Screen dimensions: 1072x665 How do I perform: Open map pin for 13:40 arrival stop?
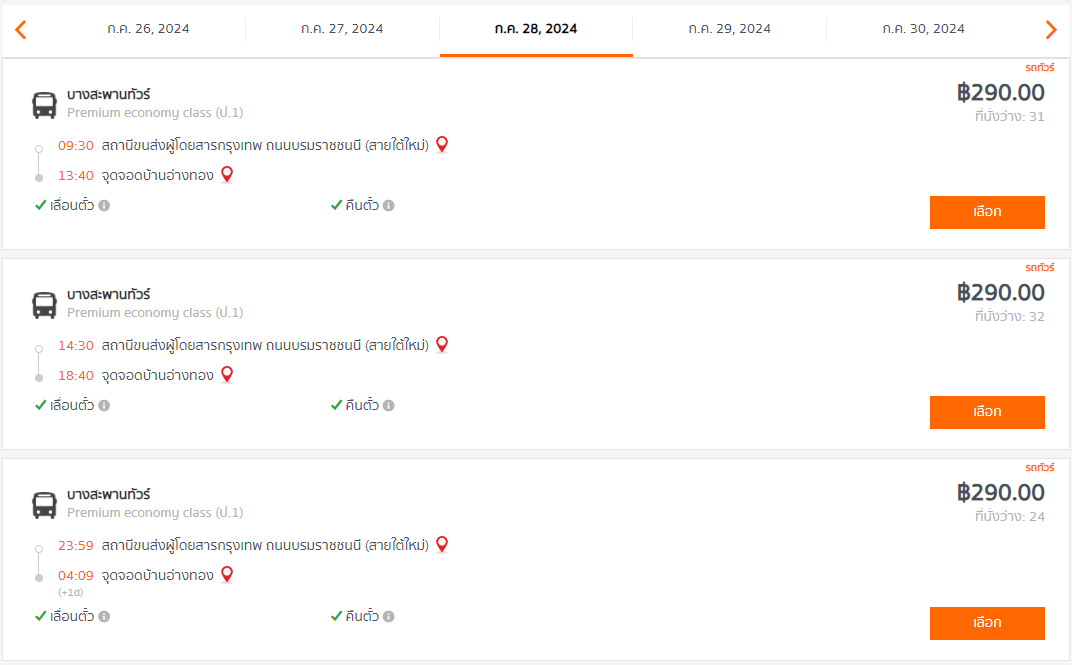pos(227,174)
